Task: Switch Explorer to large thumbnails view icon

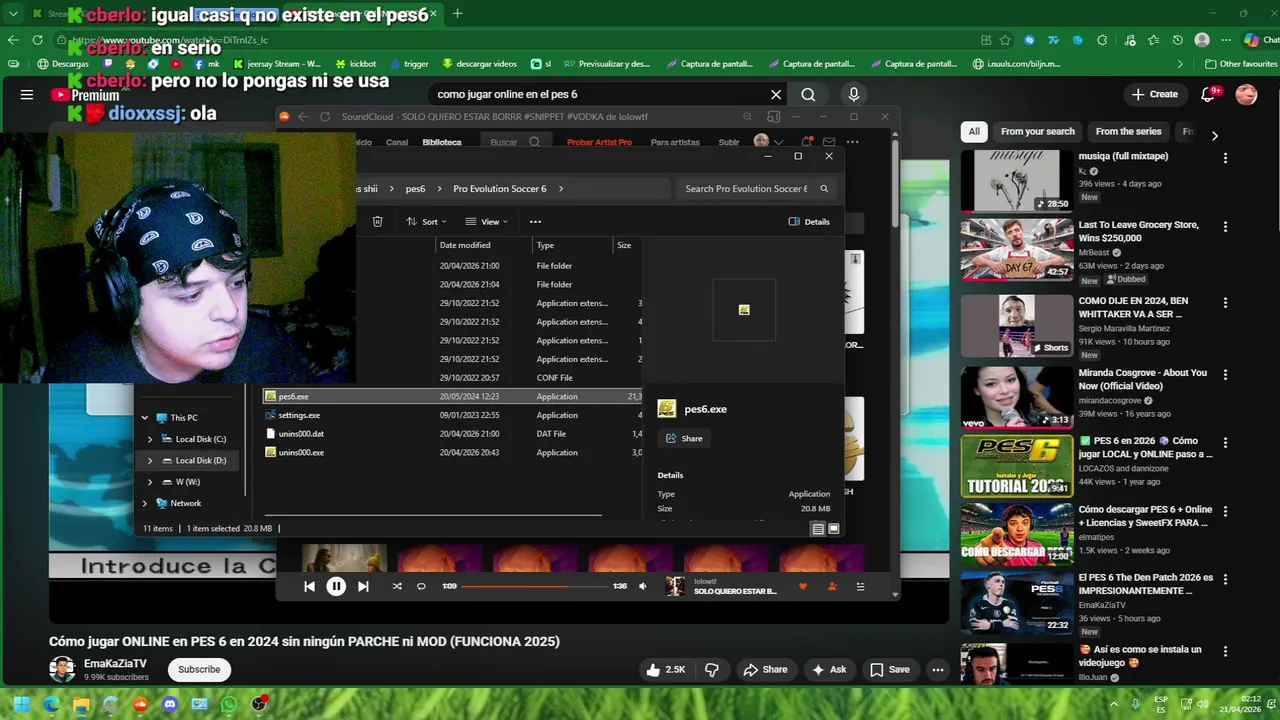Action: pos(834,529)
